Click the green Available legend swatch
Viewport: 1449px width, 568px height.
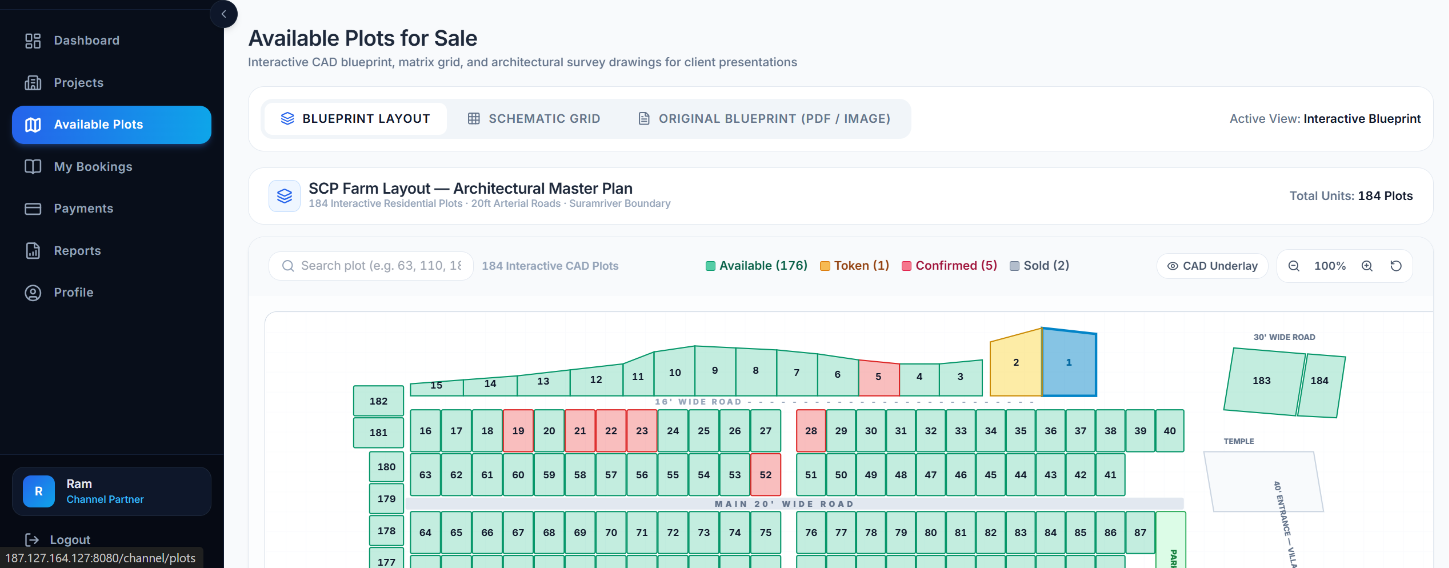[x=711, y=266]
